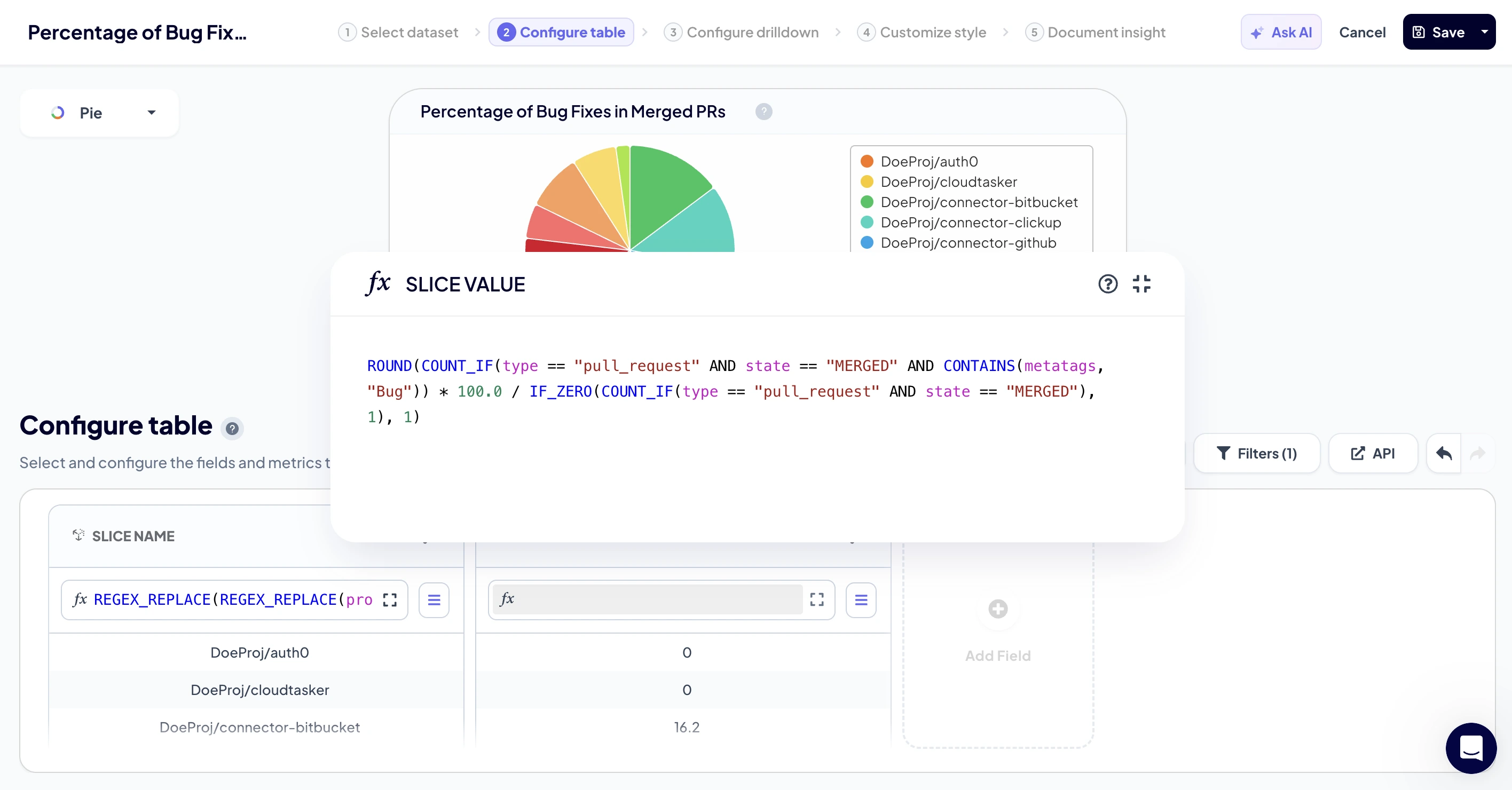1512x790 pixels.
Task: Select the DoeProj/connector-bitbucket table row
Action: tap(259, 727)
